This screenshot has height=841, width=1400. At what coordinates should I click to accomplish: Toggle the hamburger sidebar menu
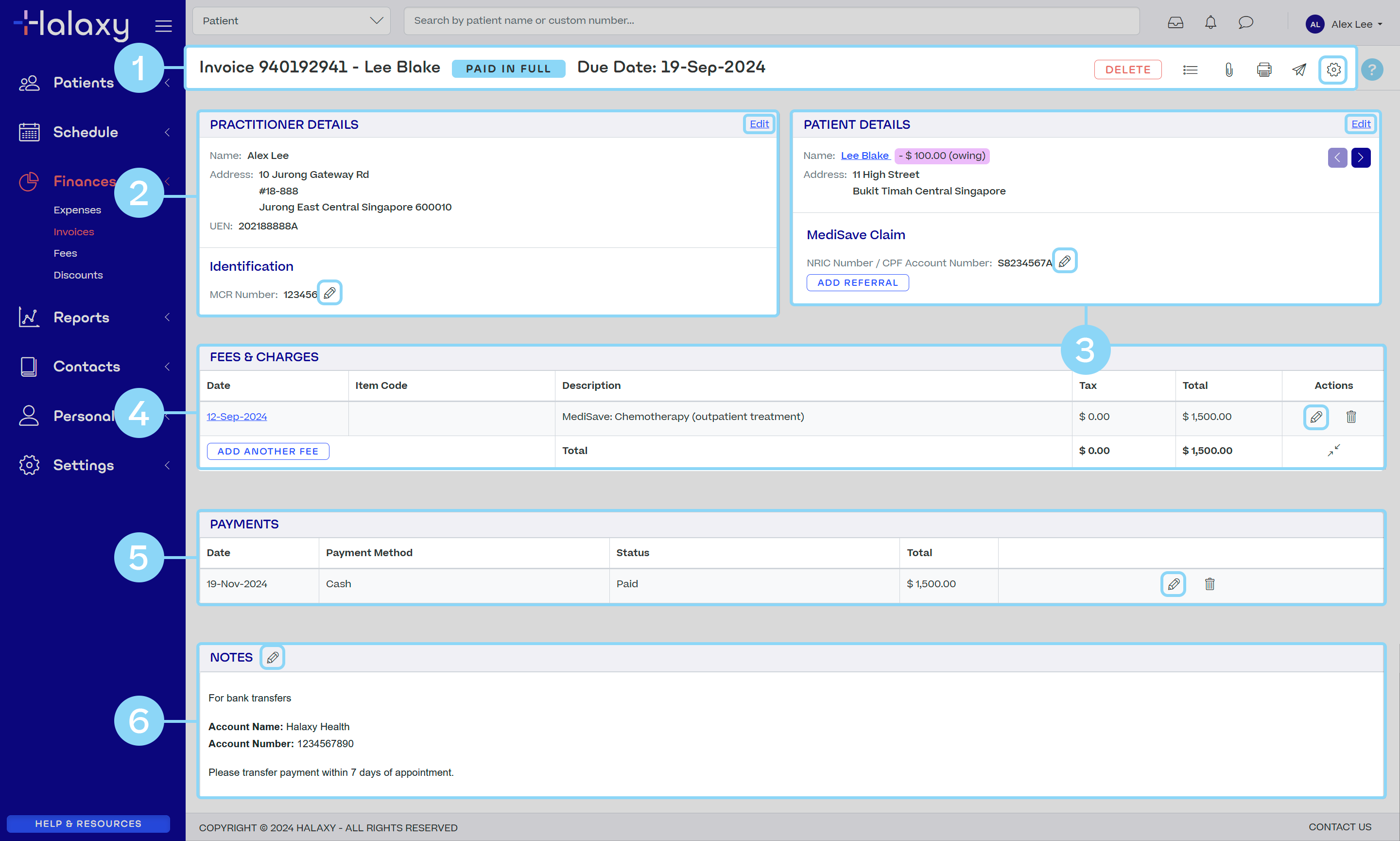click(164, 25)
